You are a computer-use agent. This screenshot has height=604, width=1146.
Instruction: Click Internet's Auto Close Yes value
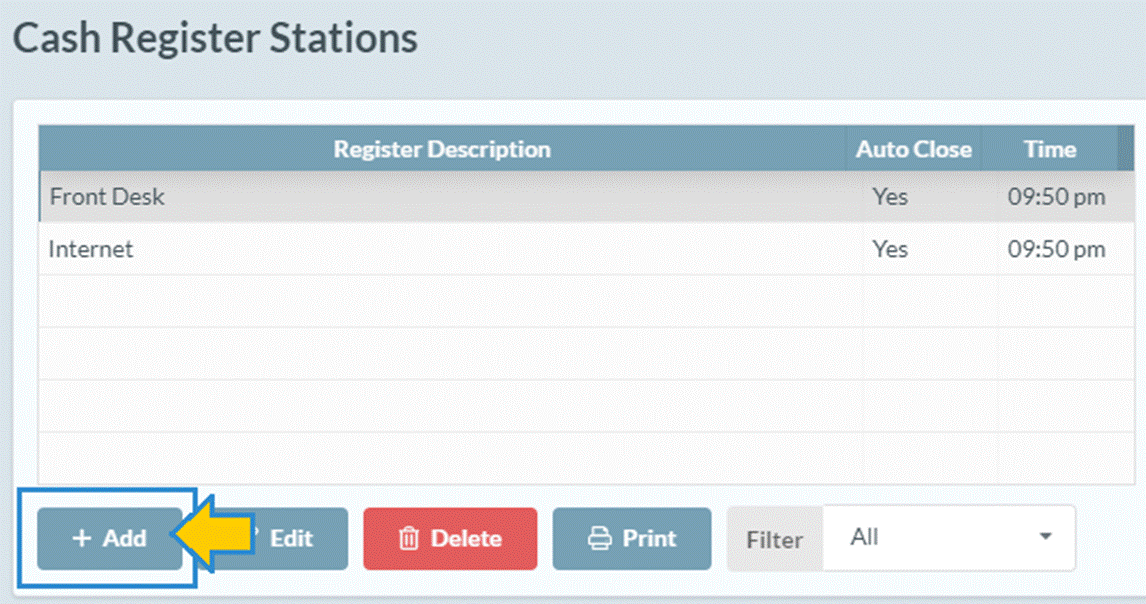890,249
